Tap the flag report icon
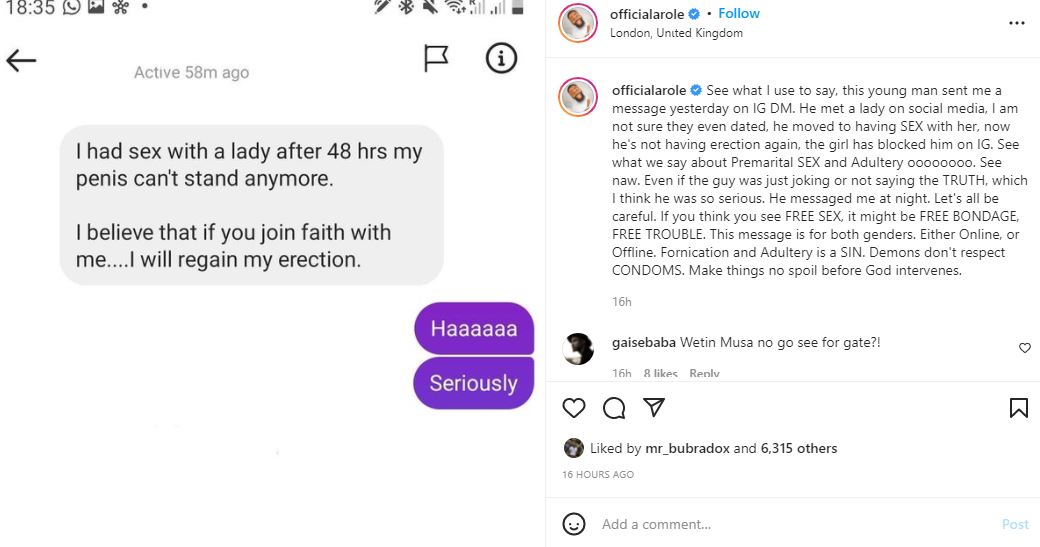The width and height of the screenshot is (1040, 547). (x=436, y=60)
